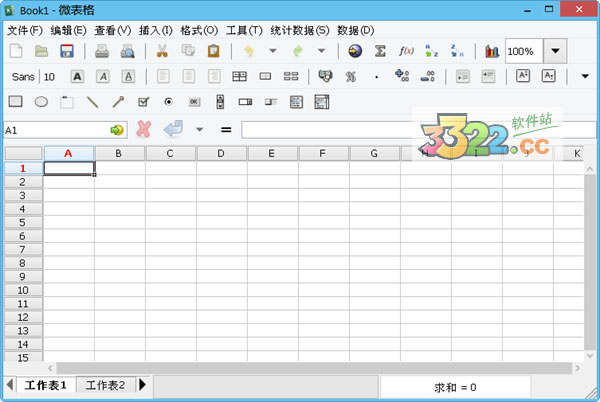The width and height of the screenshot is (600, 402).
Task: Align cell text to the left
Action: [x=163, y=76]
